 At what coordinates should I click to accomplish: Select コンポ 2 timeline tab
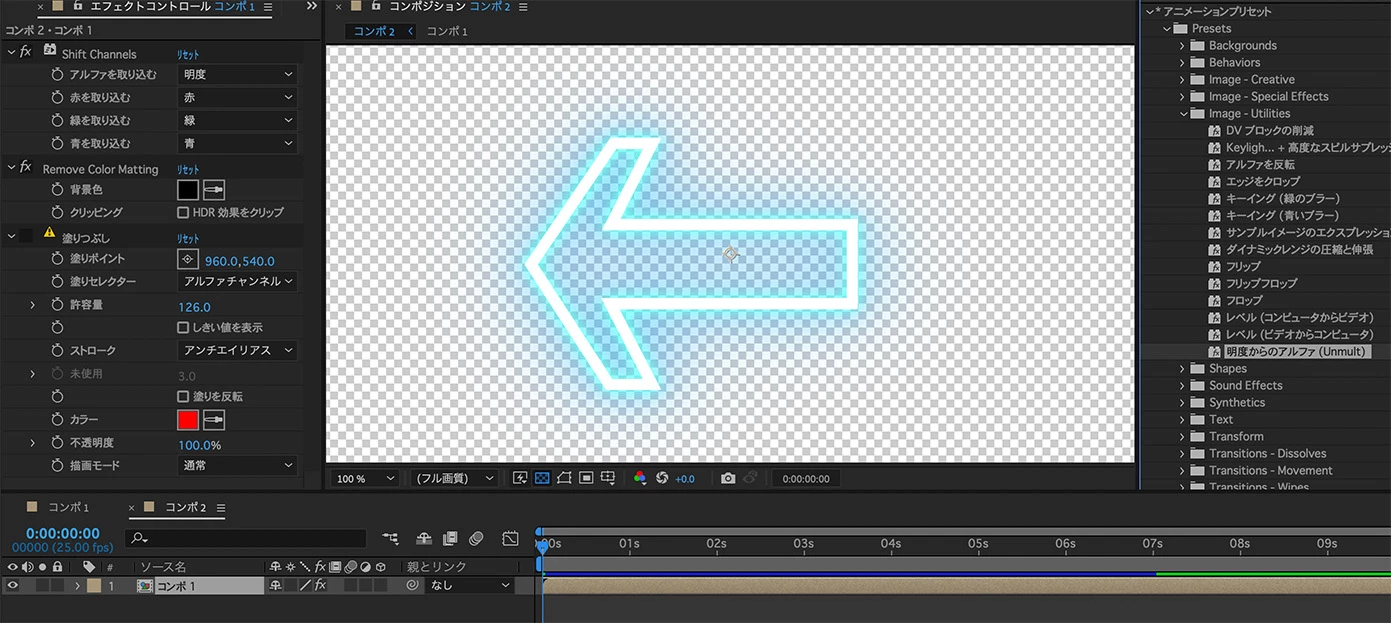pos(185,508)
